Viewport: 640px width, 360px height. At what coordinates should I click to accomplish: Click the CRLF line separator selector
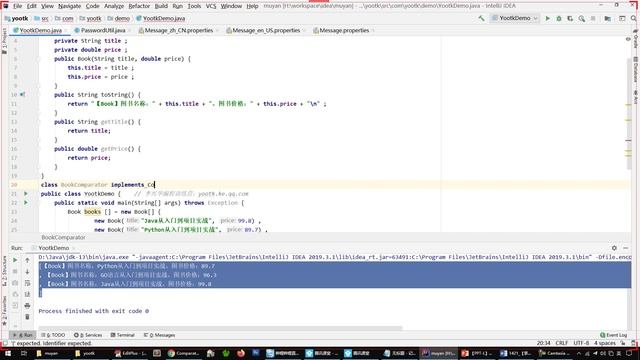[x=562, y=343]
